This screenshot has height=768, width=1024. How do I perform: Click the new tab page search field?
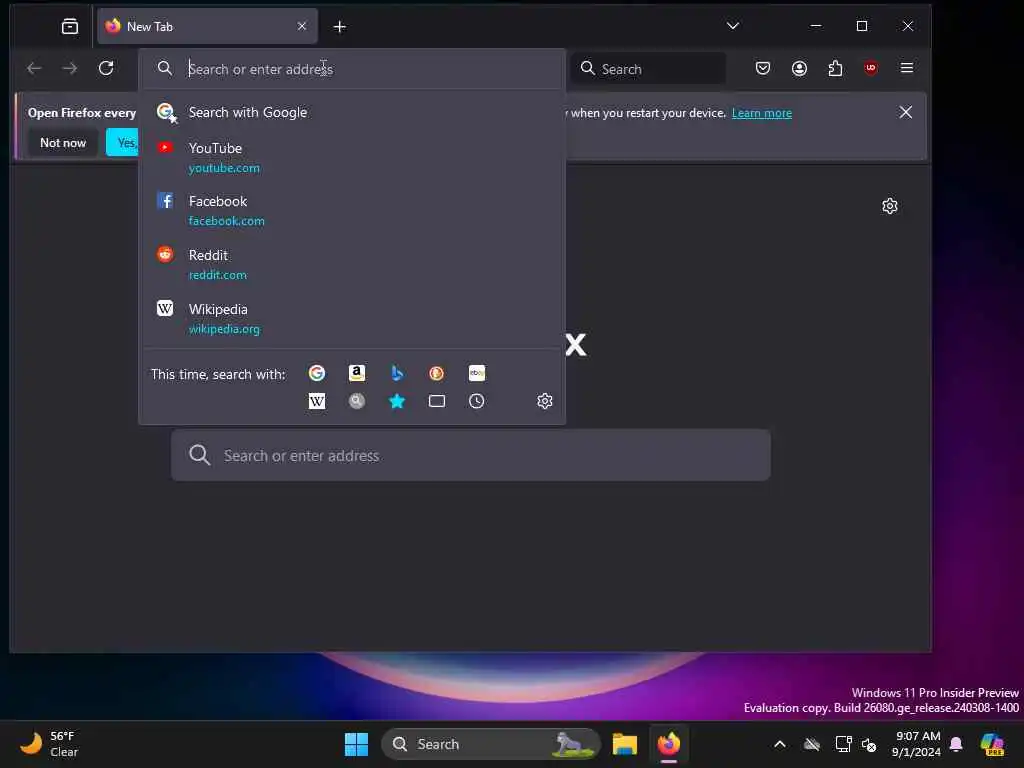click(x=471, y=455)
